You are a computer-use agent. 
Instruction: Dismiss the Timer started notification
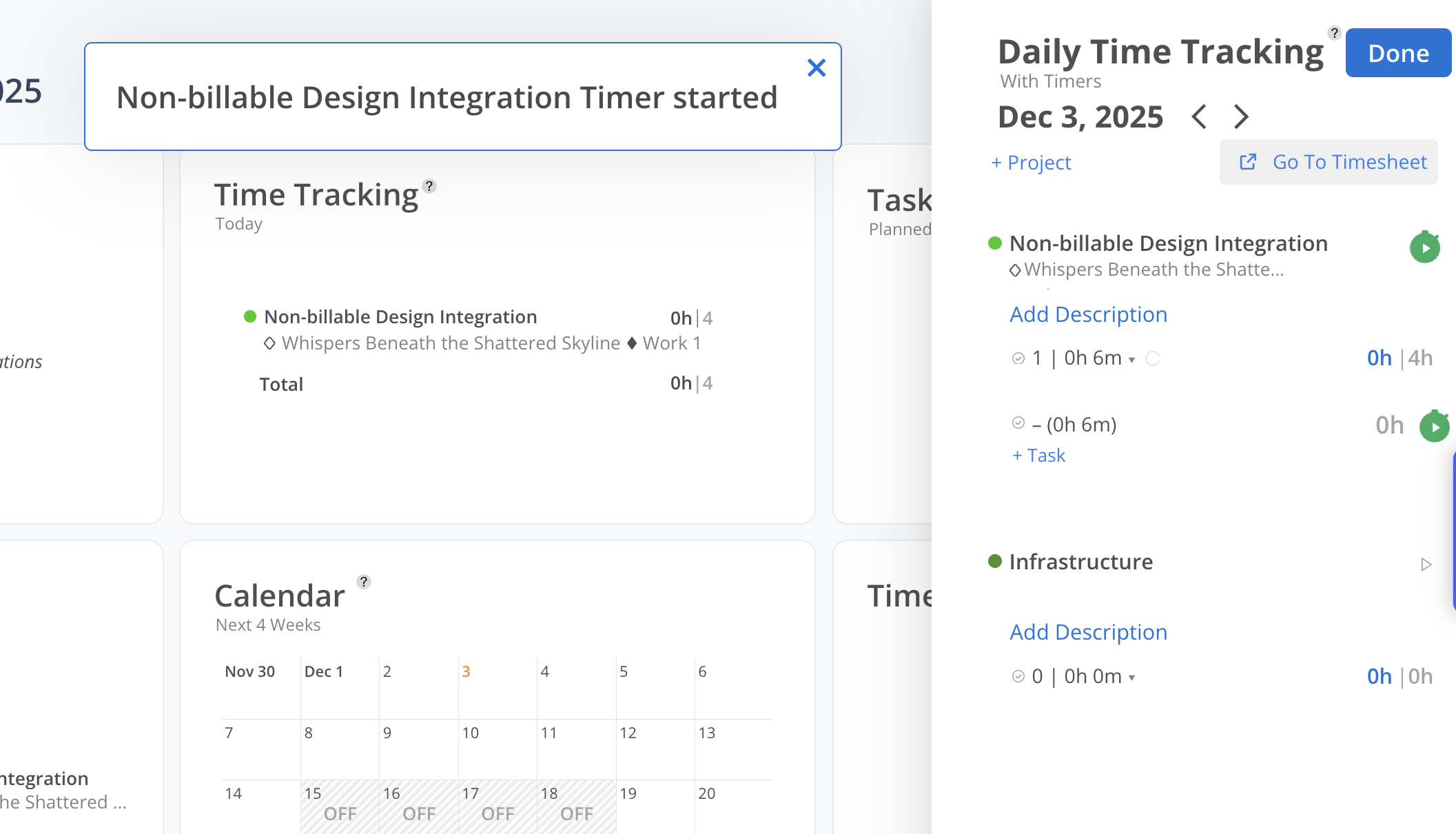click(817, 68)
